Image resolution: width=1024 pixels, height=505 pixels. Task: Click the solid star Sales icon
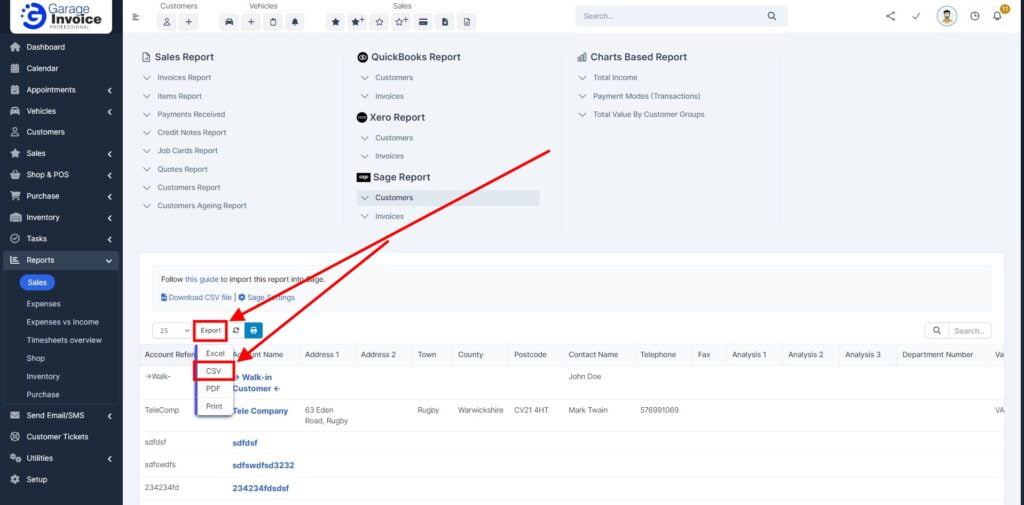click(336, 22)
